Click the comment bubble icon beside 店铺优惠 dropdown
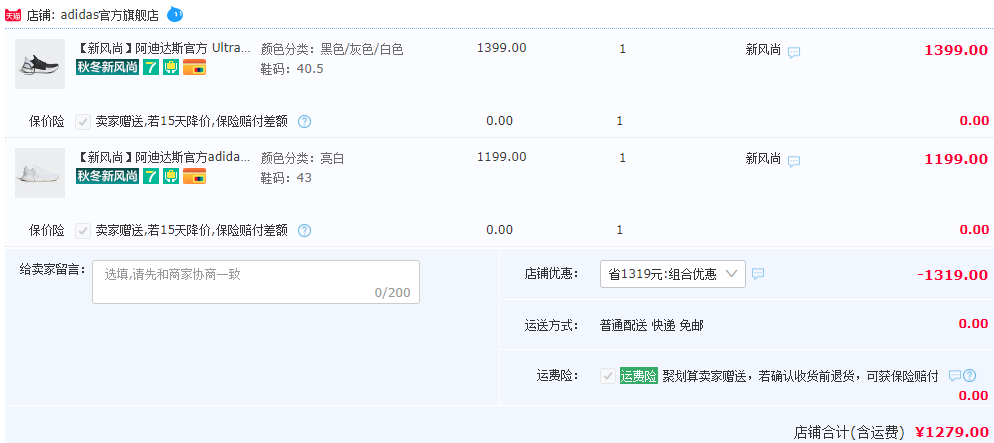The width and height of the screenshot is (994, 443). click(758, 273)
